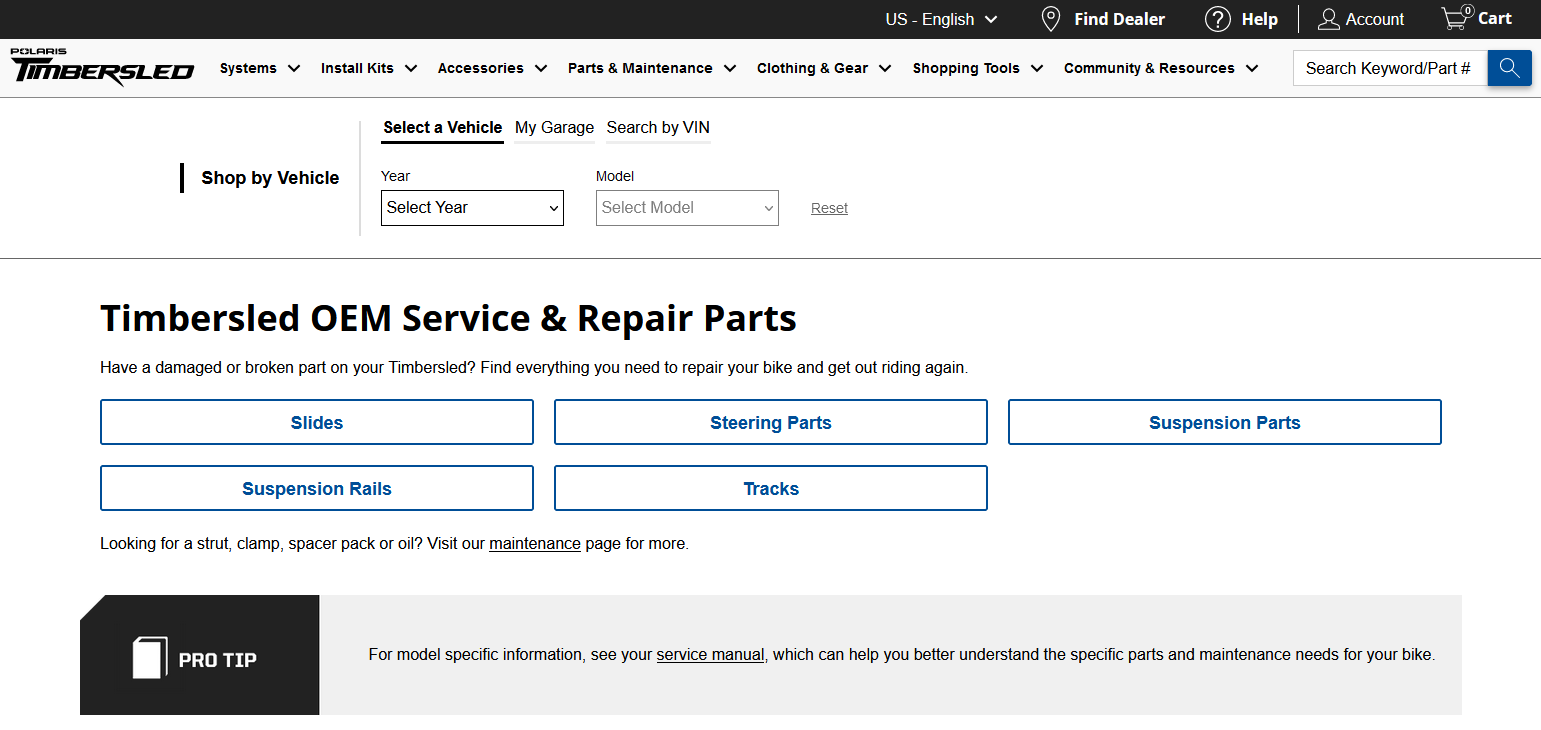This screenshot has height=730, width=1541.
Task: Expand the Parts & Maintenance menu
Action: pyautogui.click(x=651, y=68)
